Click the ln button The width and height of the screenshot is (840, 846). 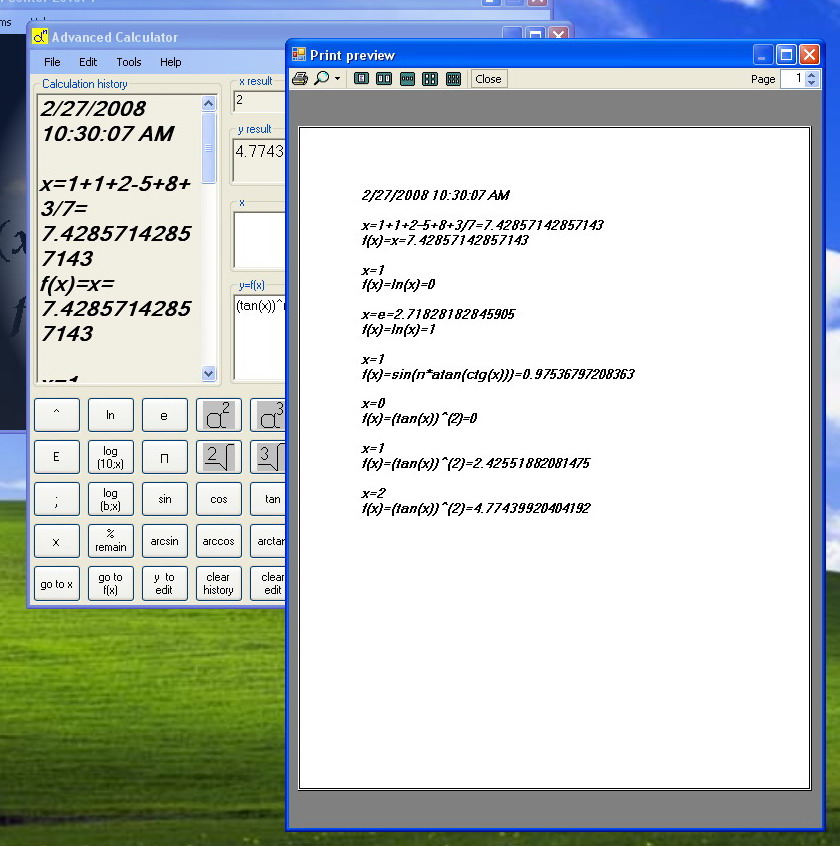point(111,415)
